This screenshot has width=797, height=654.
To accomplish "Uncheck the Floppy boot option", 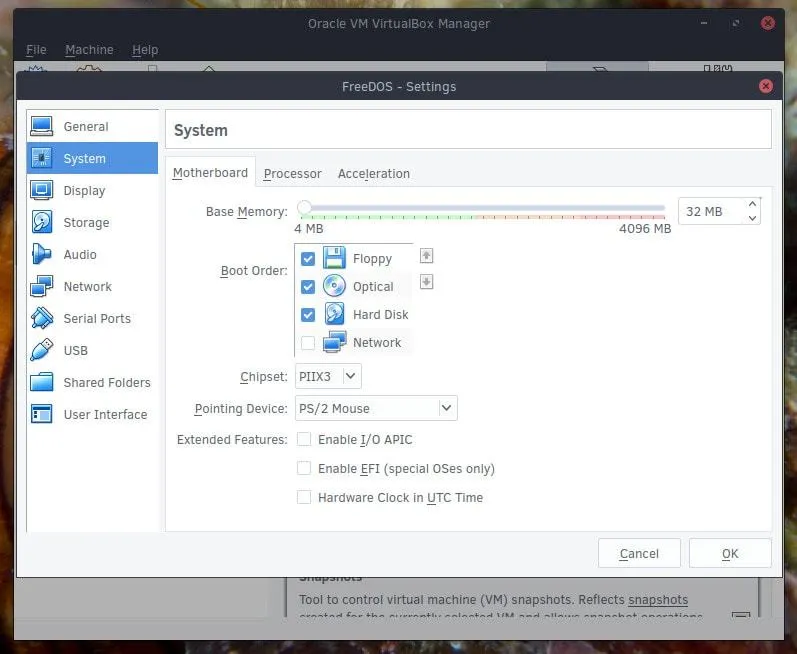I will (308, 259).
